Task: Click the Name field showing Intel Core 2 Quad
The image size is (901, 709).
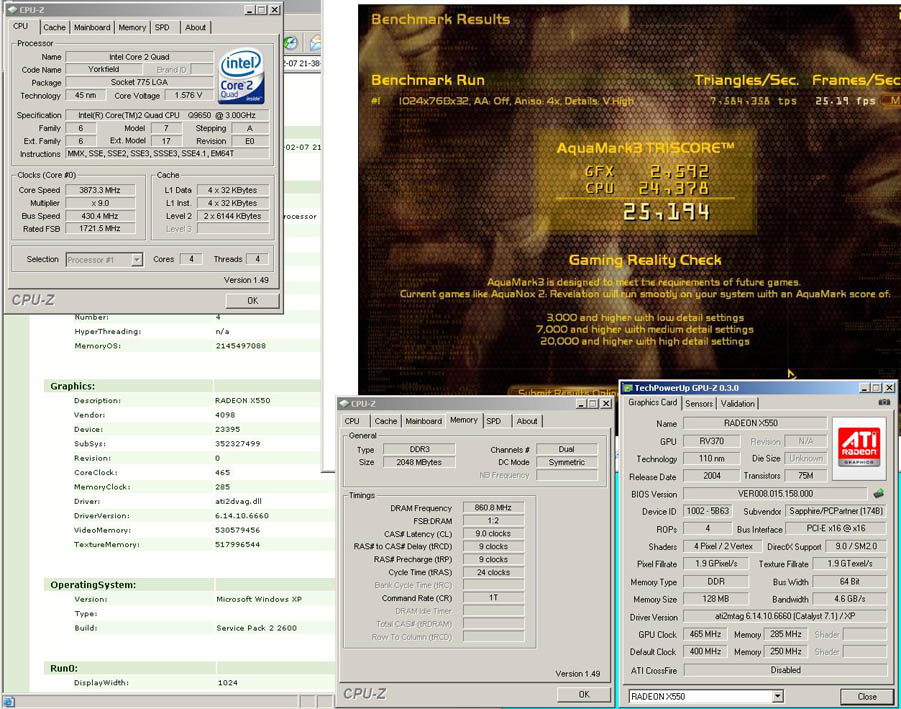Action: 139,57
